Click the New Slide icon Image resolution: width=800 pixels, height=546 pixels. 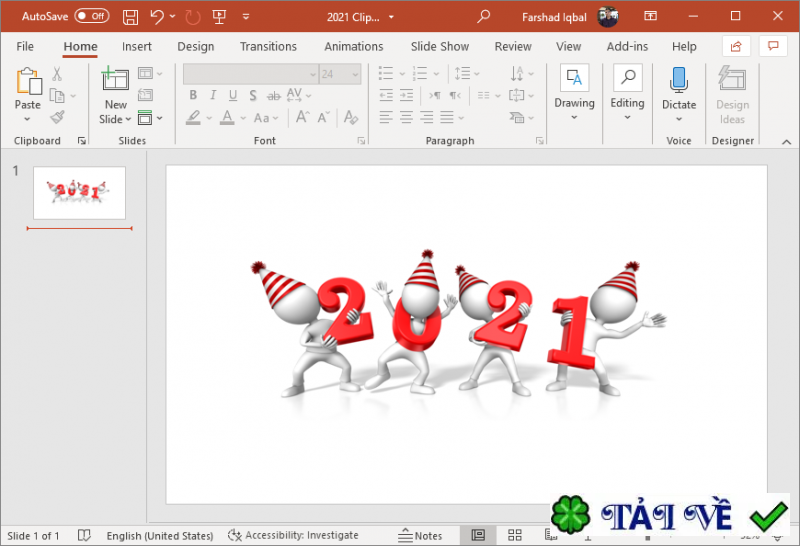pos(115,80)
